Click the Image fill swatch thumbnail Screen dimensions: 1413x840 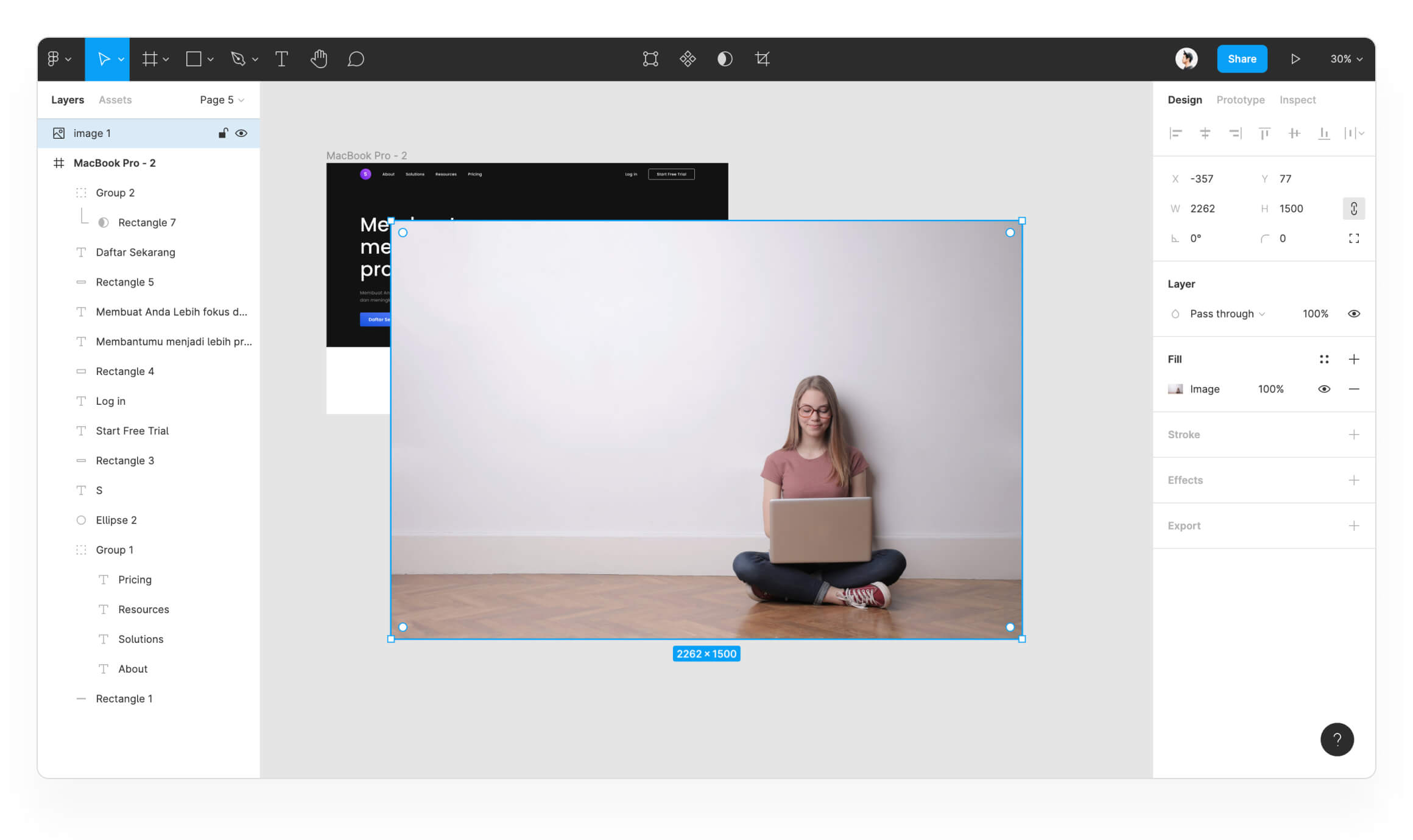(1175, 389)
